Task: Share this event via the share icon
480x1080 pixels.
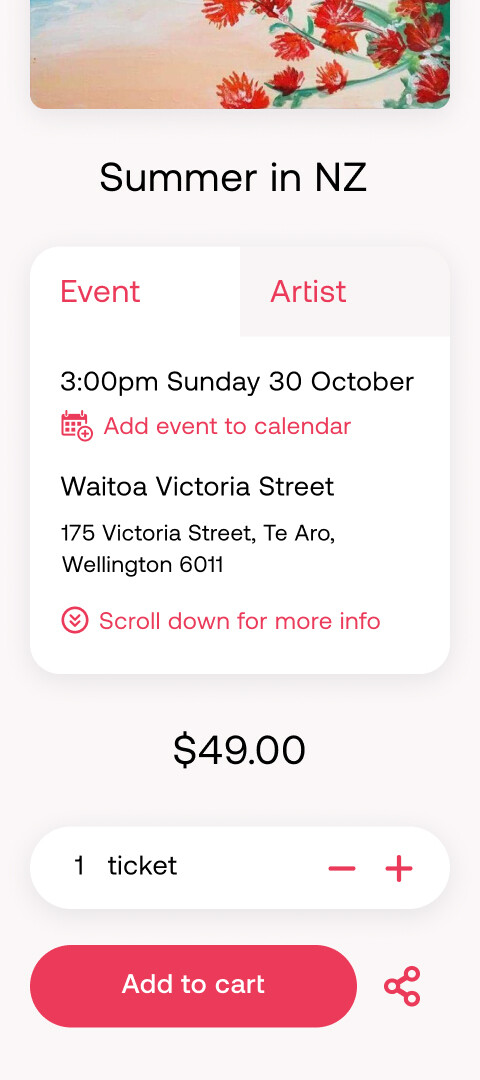Action: point(402,986)
